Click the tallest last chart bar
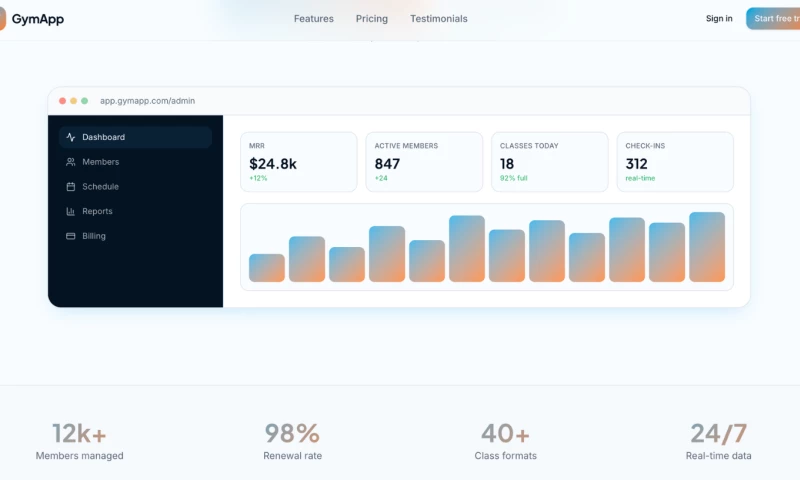The image size is (800, 480). click(x=707, y=247)
